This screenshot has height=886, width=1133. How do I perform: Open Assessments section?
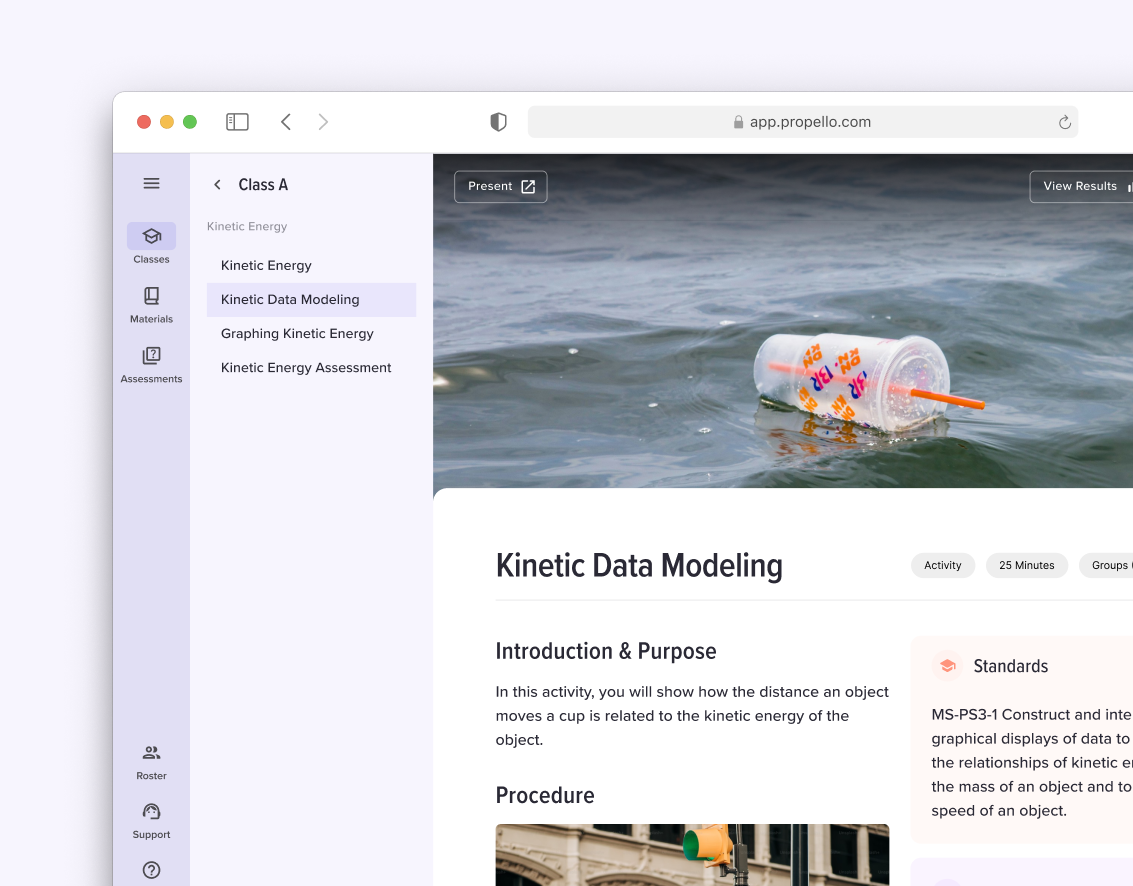[151, 364]
